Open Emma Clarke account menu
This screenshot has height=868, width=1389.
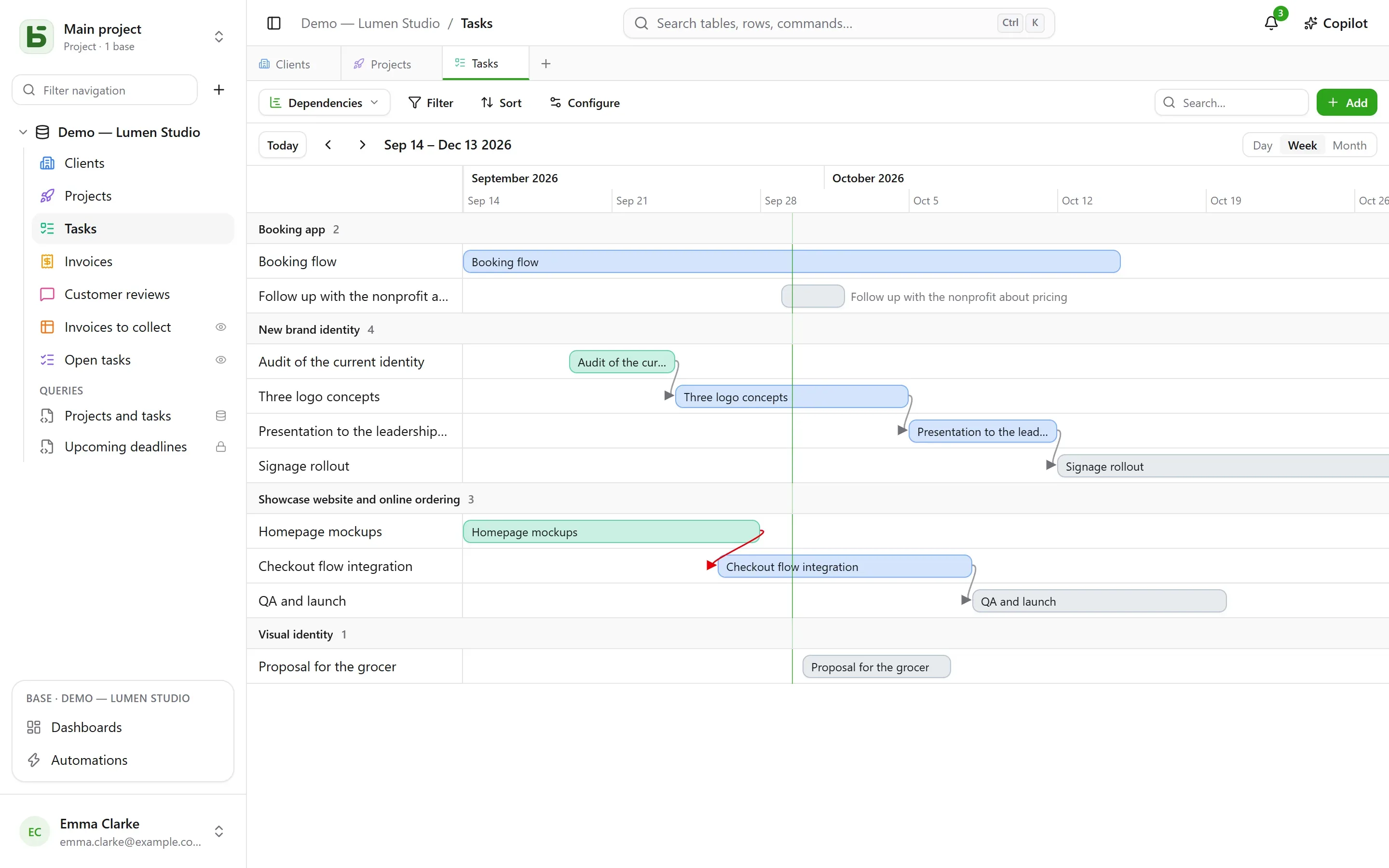click(x=123, y=831)
